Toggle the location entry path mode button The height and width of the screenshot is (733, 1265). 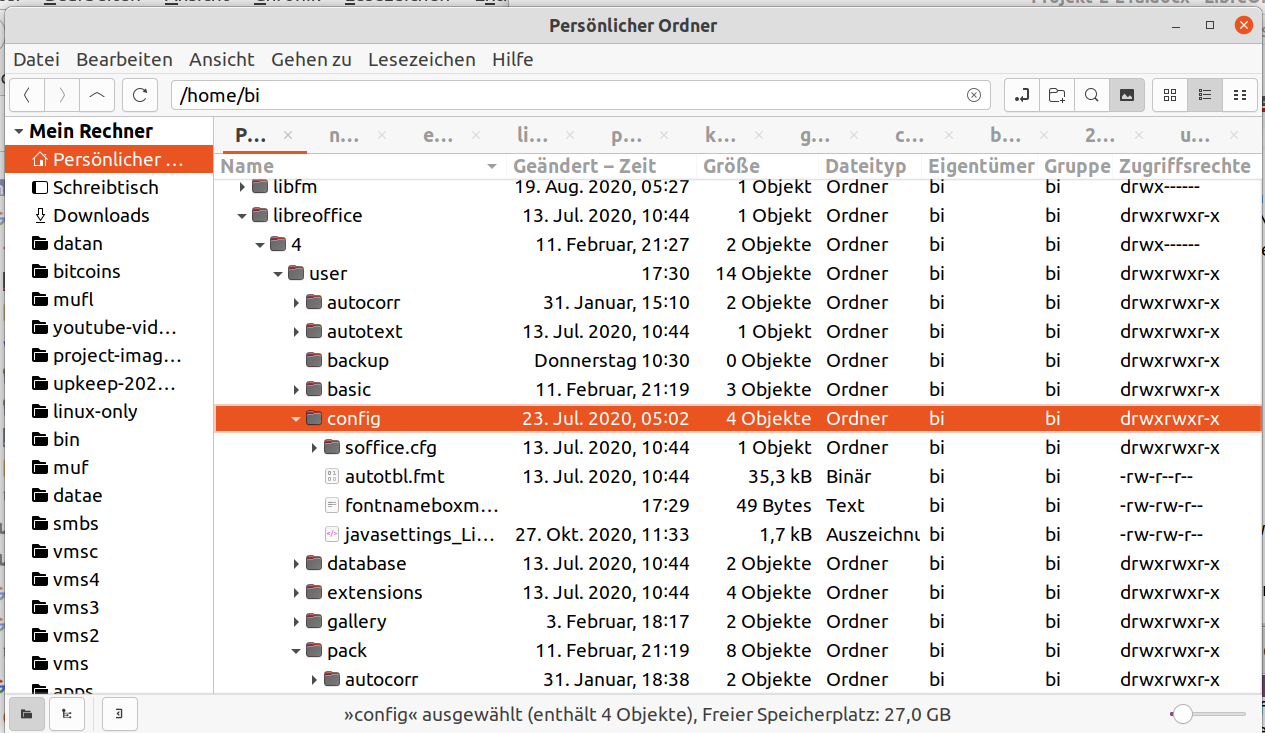click(1022, 95)
